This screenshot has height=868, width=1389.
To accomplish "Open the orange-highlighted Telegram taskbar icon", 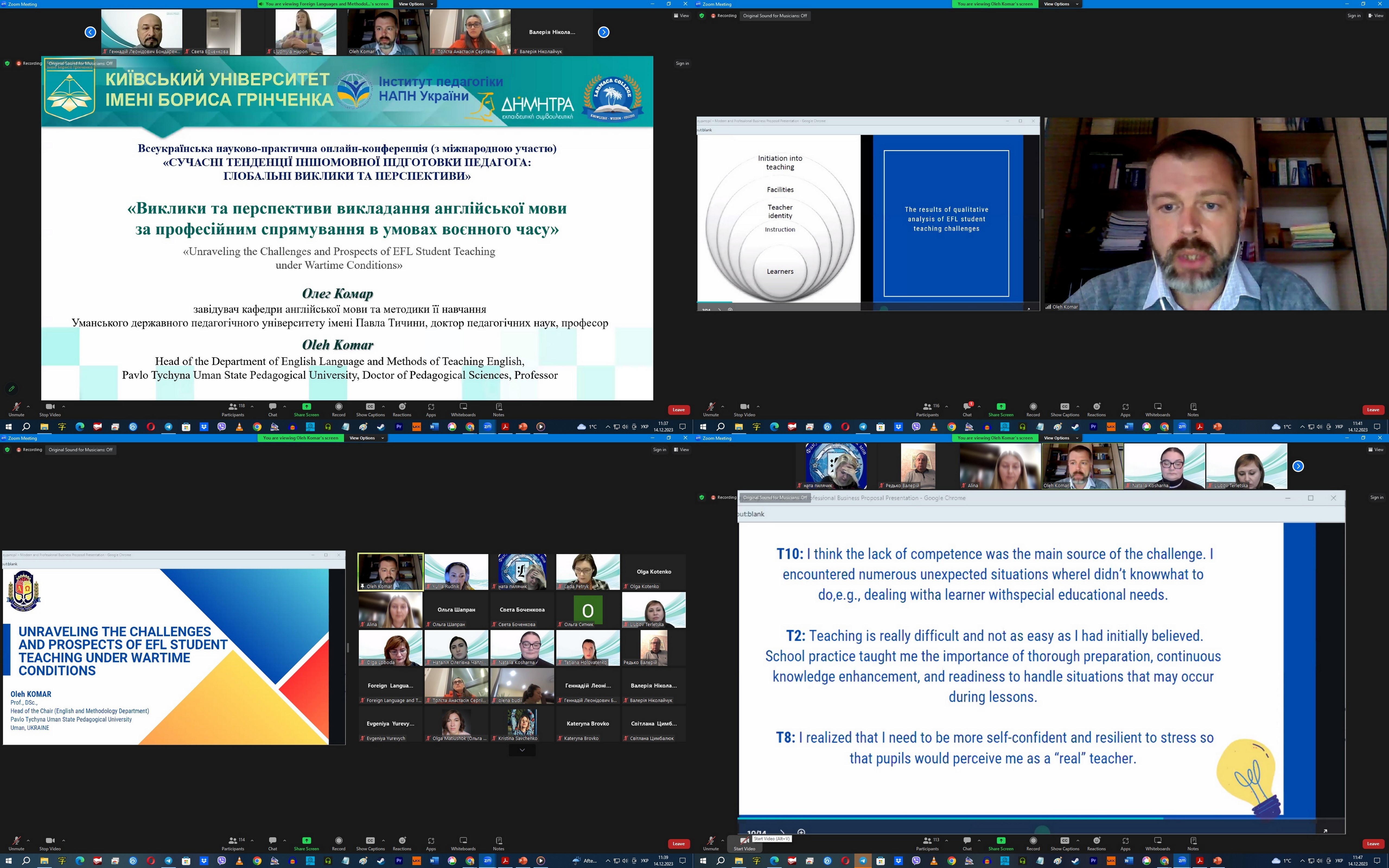I will [863, 860].
